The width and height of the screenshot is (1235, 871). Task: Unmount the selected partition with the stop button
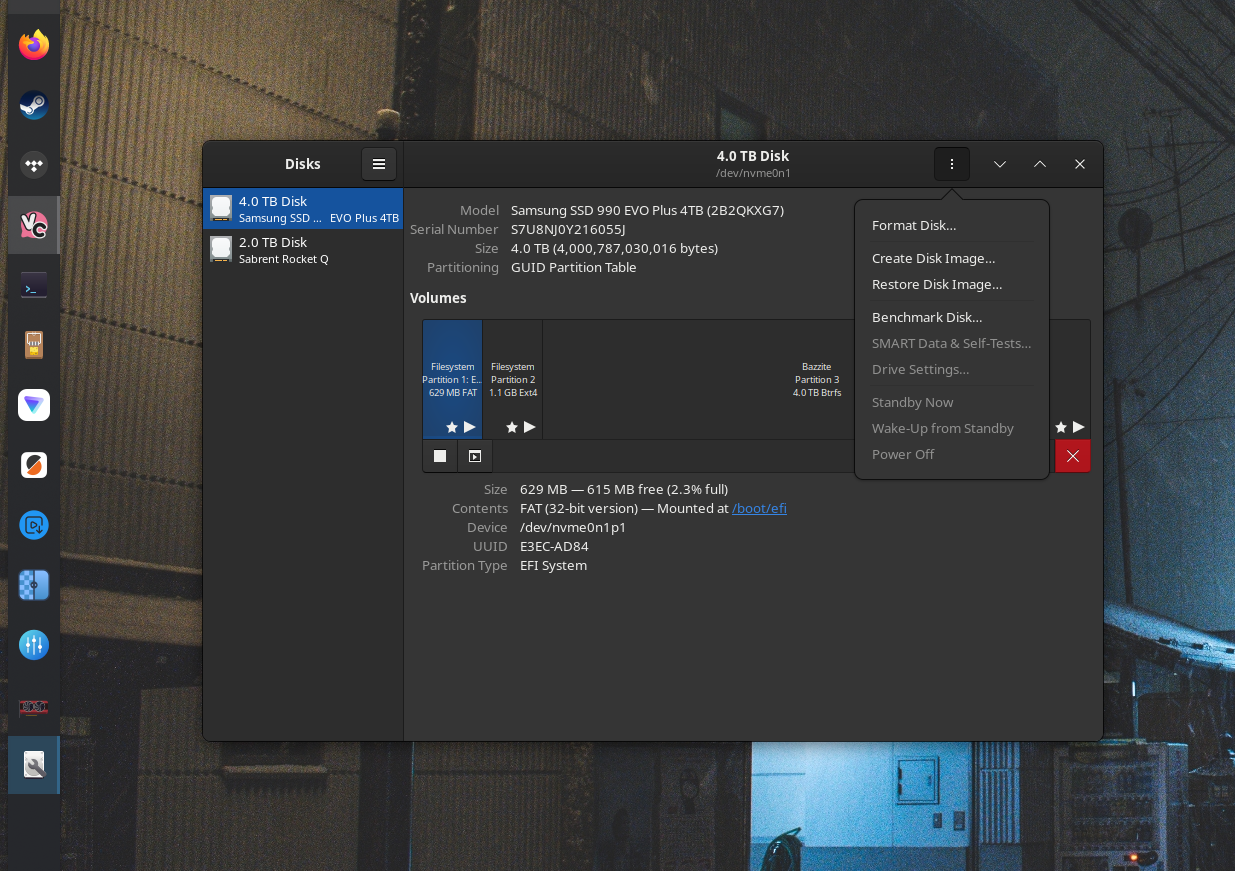pyautogui.click(x=440, y=456)
